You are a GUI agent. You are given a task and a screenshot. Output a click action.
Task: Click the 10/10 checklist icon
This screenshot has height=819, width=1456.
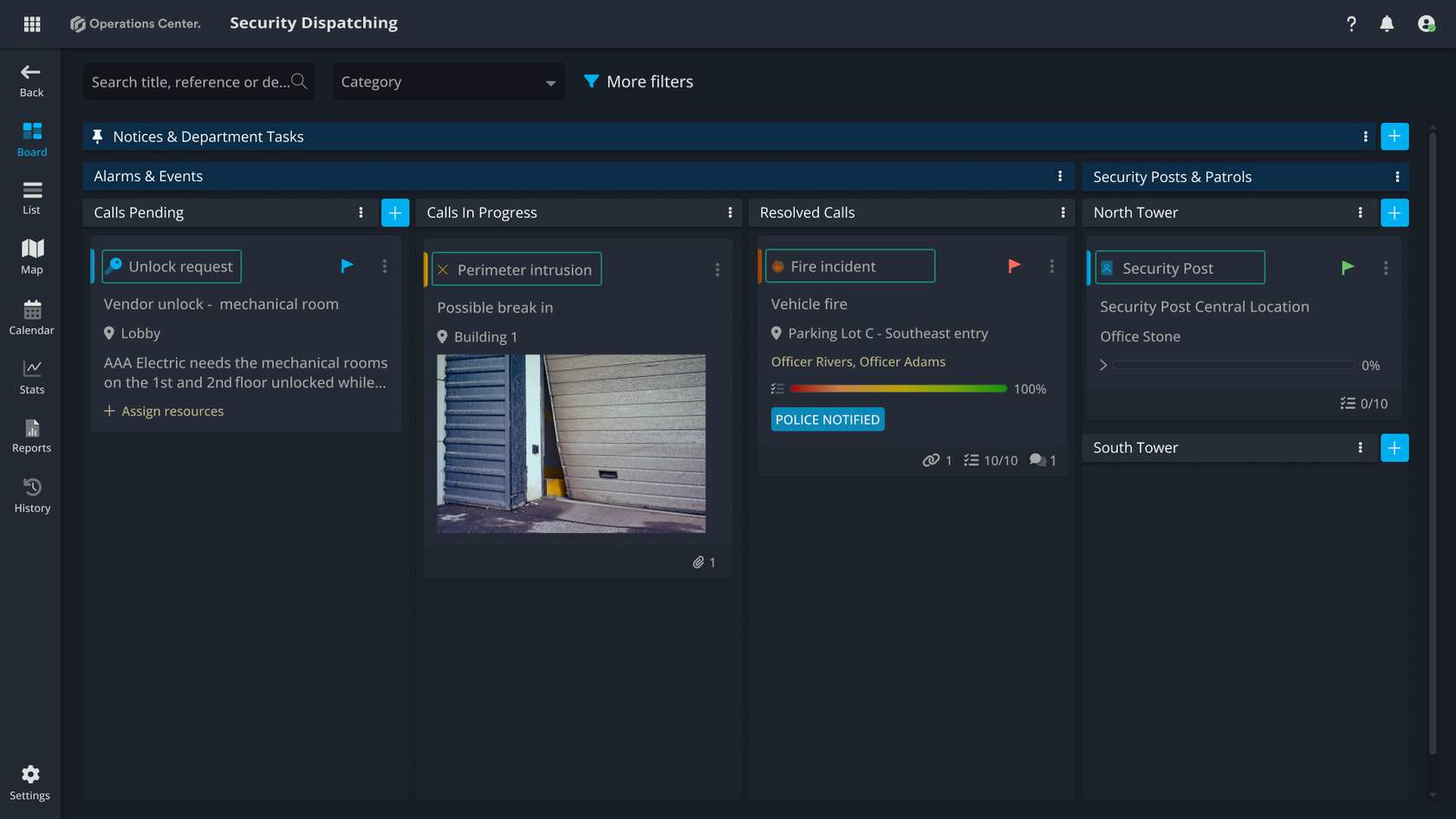coord(972,460)
